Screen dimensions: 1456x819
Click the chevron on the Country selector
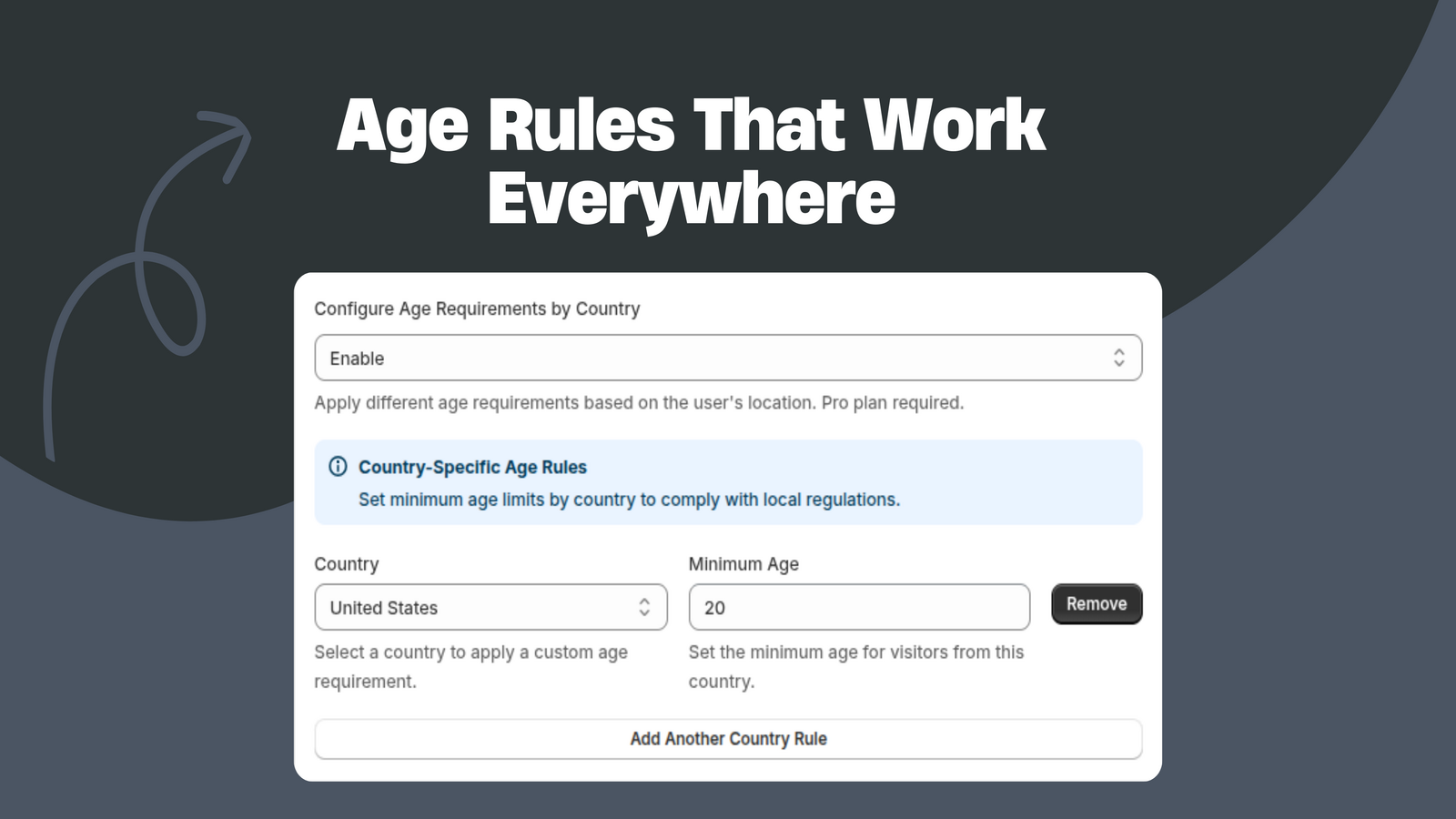click(643, 607)
